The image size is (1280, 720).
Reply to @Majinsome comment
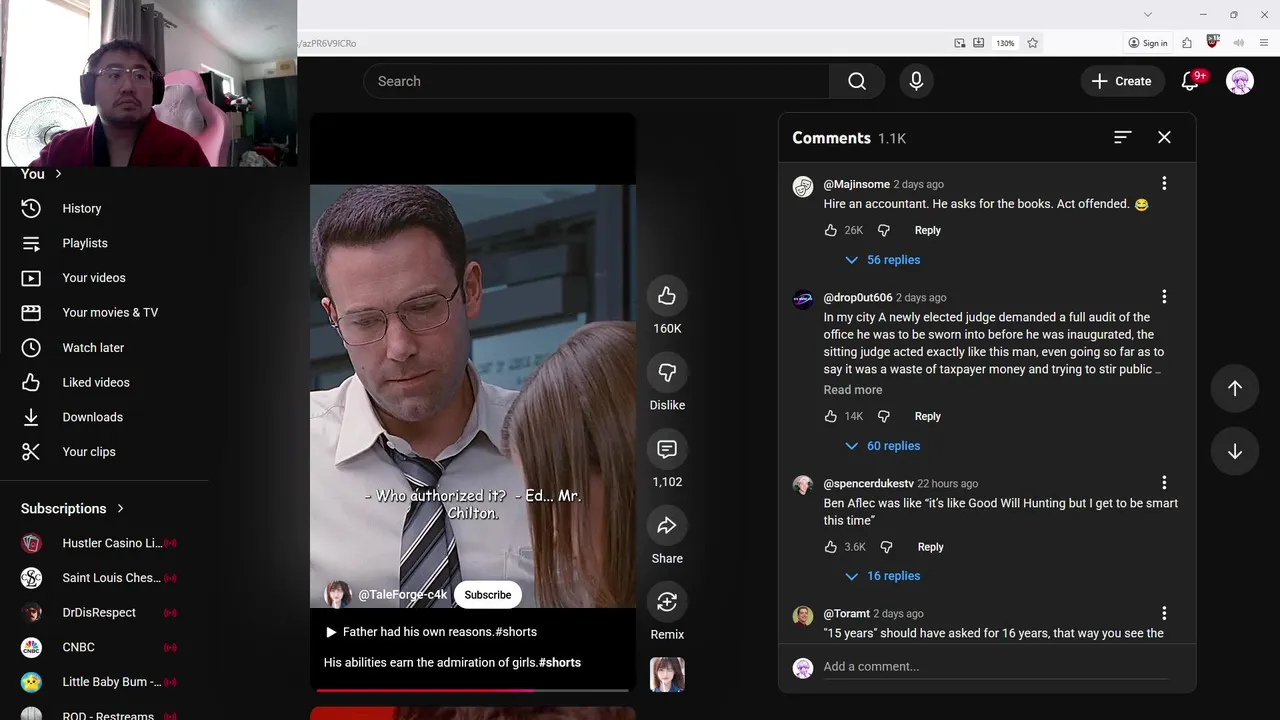[927, 230]
